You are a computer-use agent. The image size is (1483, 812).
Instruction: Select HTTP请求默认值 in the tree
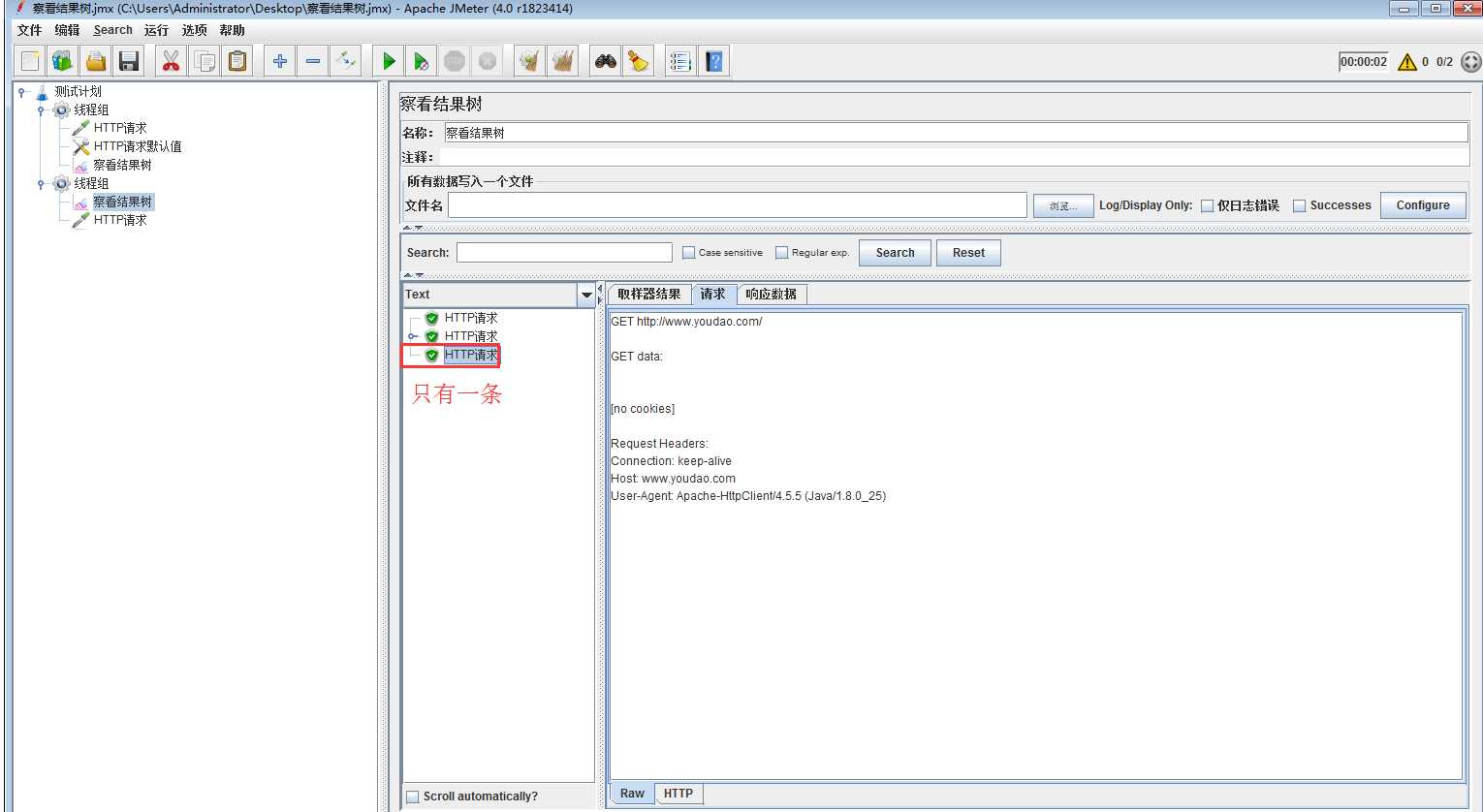[x=137, y=147]
